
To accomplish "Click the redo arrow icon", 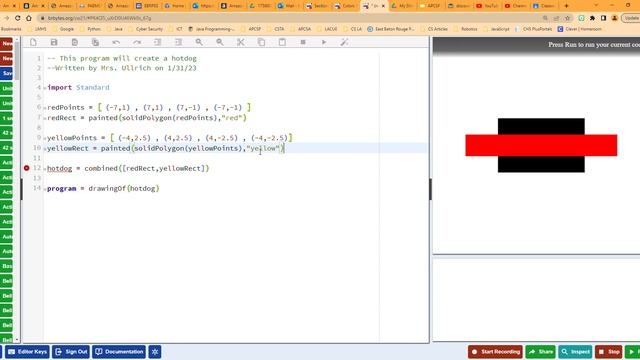I will (x=137, y=42).
